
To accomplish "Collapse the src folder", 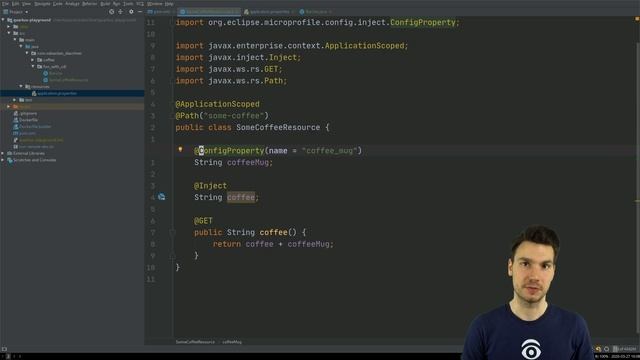I will point(9,33).
